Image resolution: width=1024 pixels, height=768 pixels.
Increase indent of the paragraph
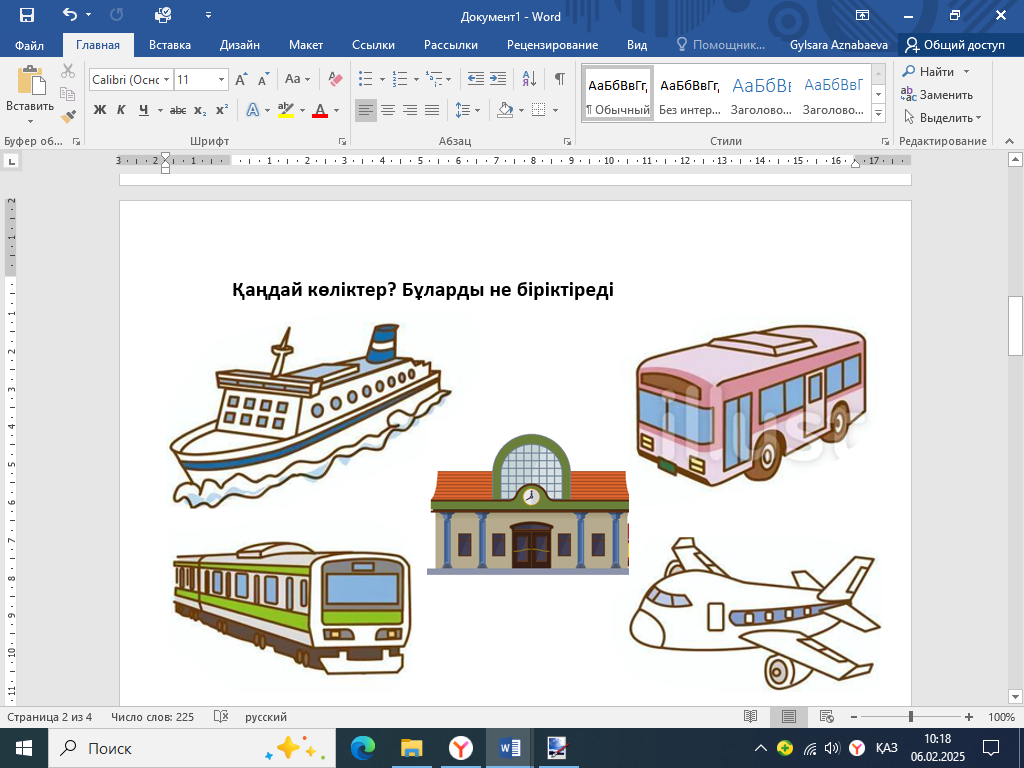pyautogui.click(x=497, y=79)
